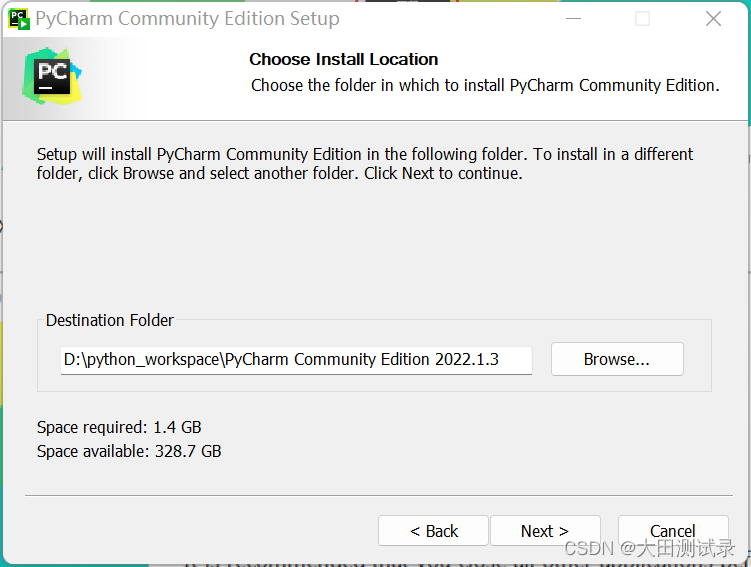Click the Browse... button

[x=617, y=359]
